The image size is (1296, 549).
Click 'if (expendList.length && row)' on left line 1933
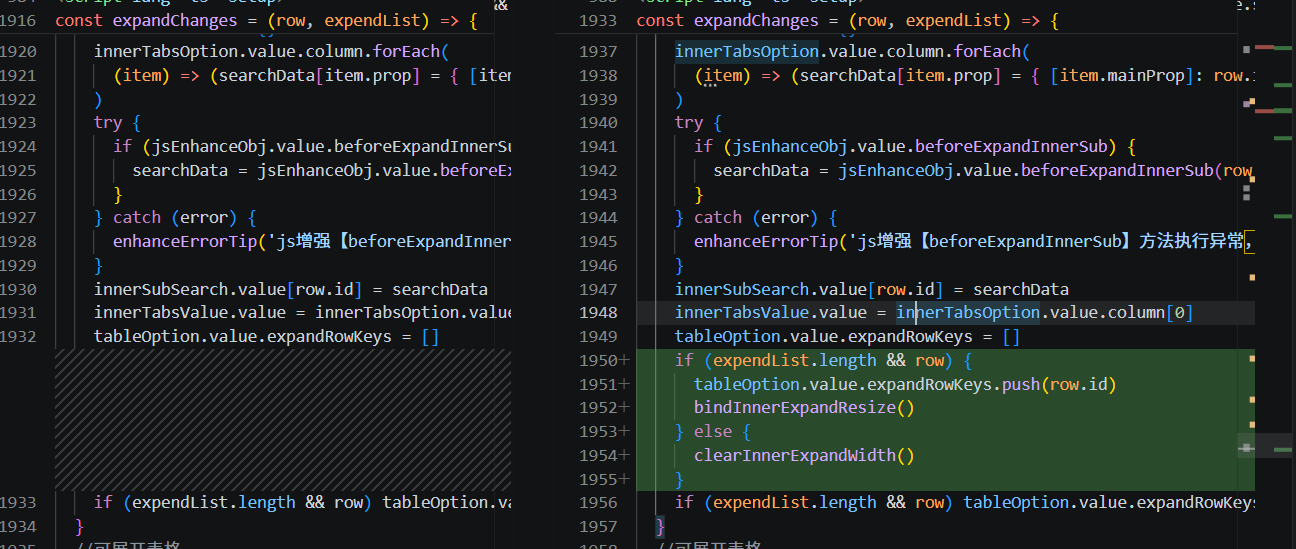pos(233,502)
